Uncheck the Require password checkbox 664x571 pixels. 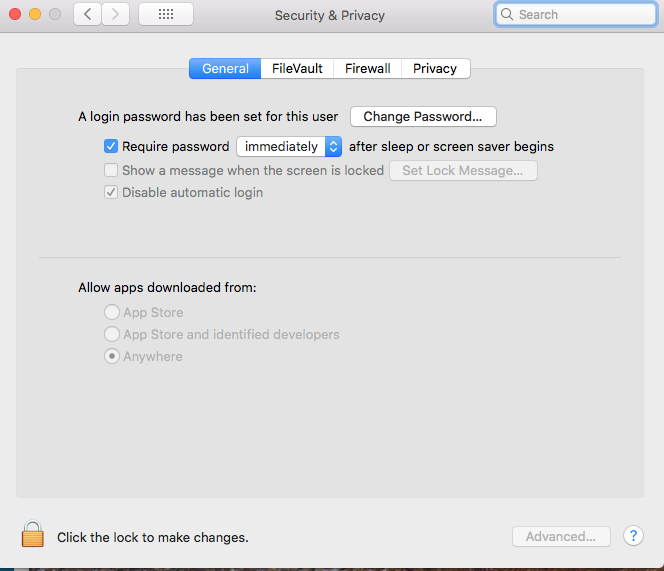tap(111, 147)
